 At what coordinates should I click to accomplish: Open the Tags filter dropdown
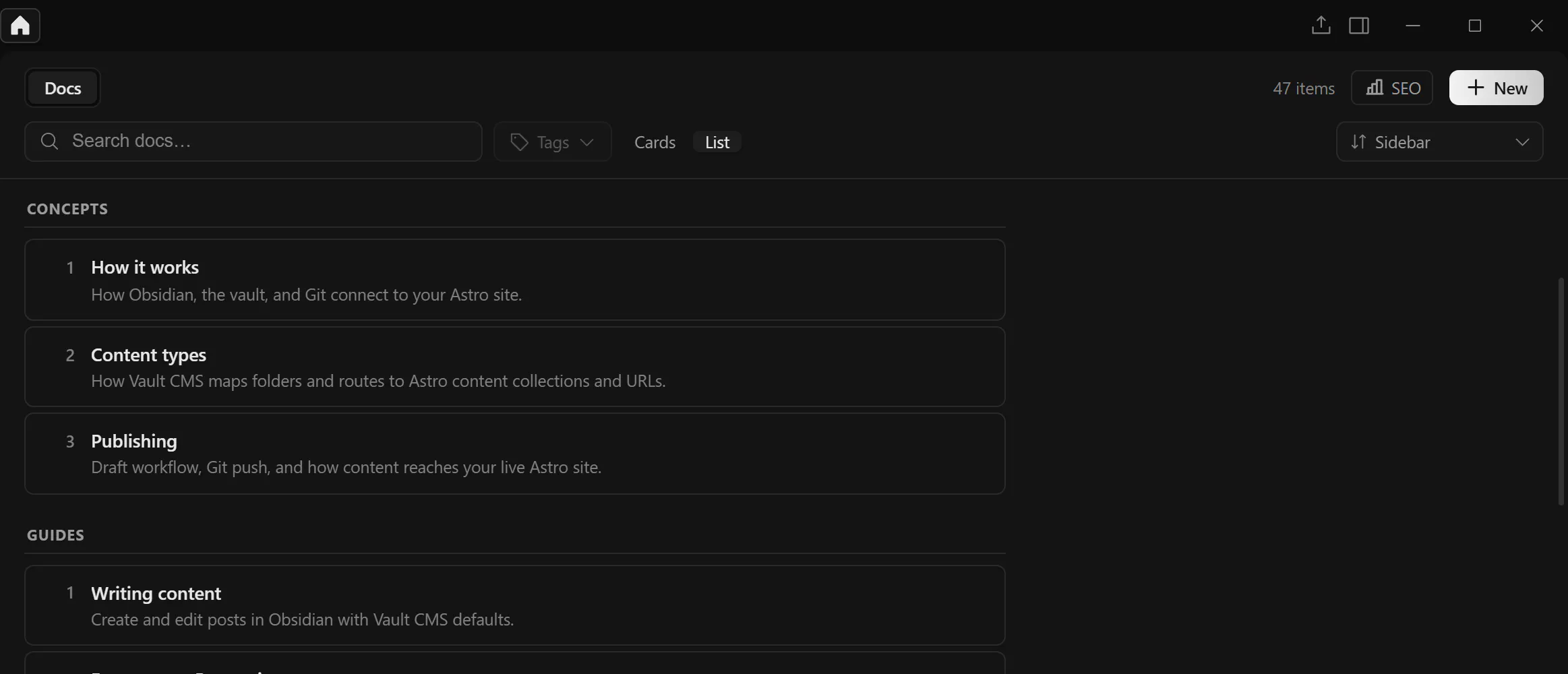(553, 142)
